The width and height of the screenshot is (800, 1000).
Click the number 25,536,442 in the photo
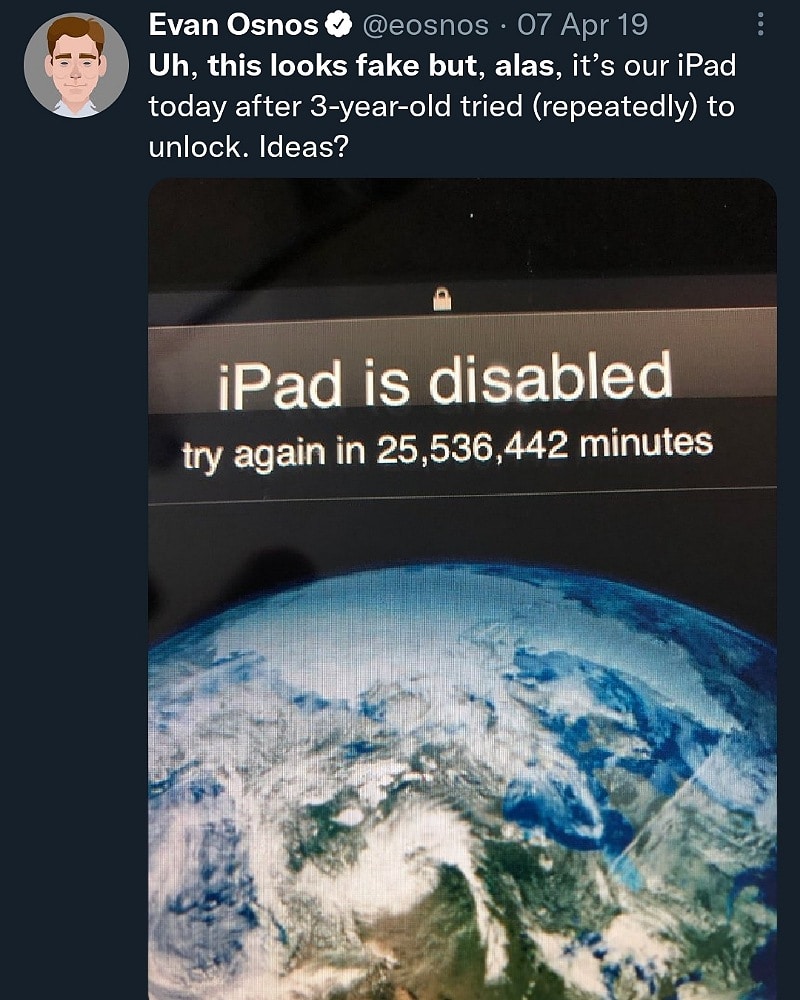coord(472,446)
